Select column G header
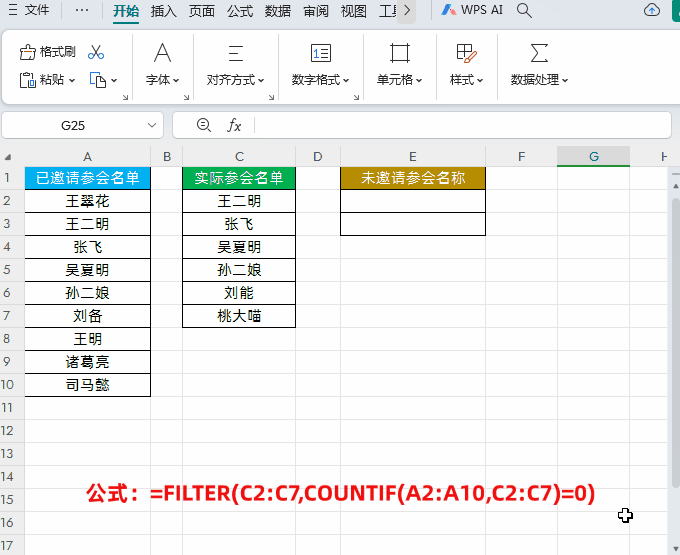The height and width of the screenshot is (555, 680). [x=594, y=157]
